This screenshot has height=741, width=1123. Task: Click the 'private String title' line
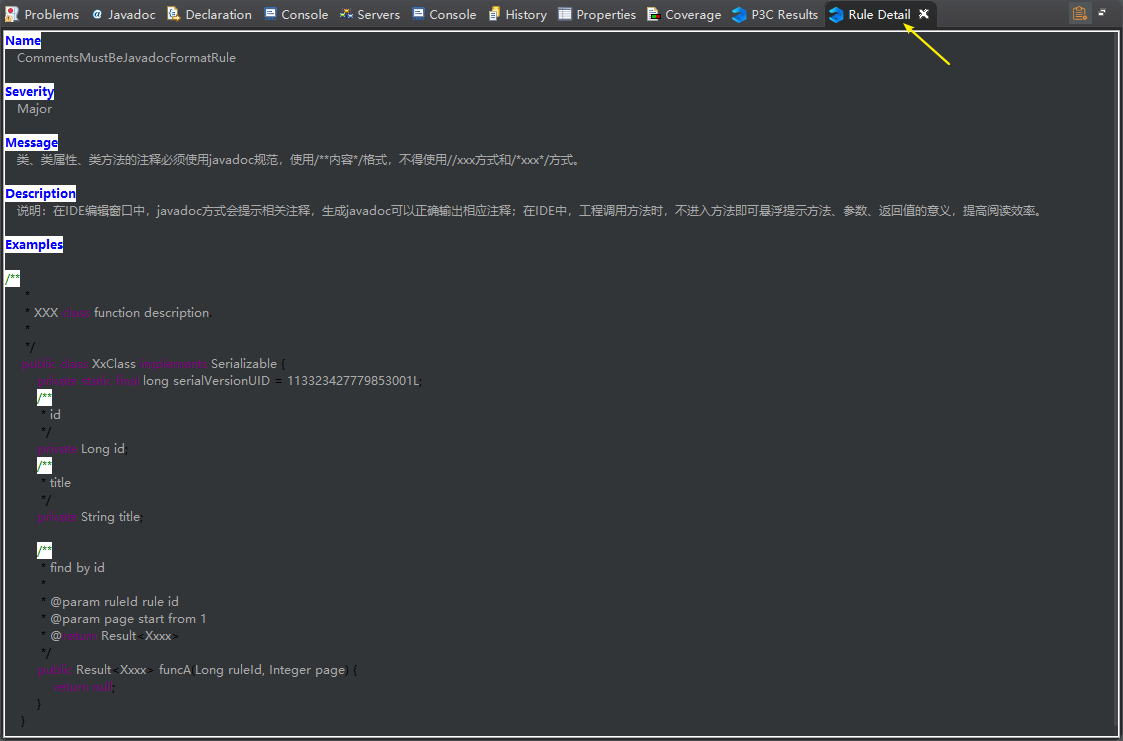(90, 517)
